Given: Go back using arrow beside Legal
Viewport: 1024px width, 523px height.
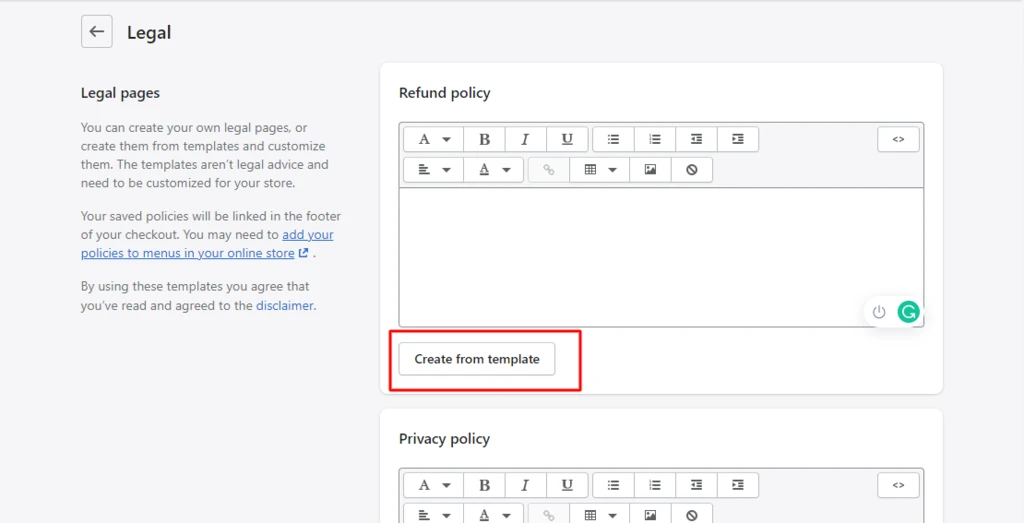Looking at the screenshot, I should coord(97,32).
